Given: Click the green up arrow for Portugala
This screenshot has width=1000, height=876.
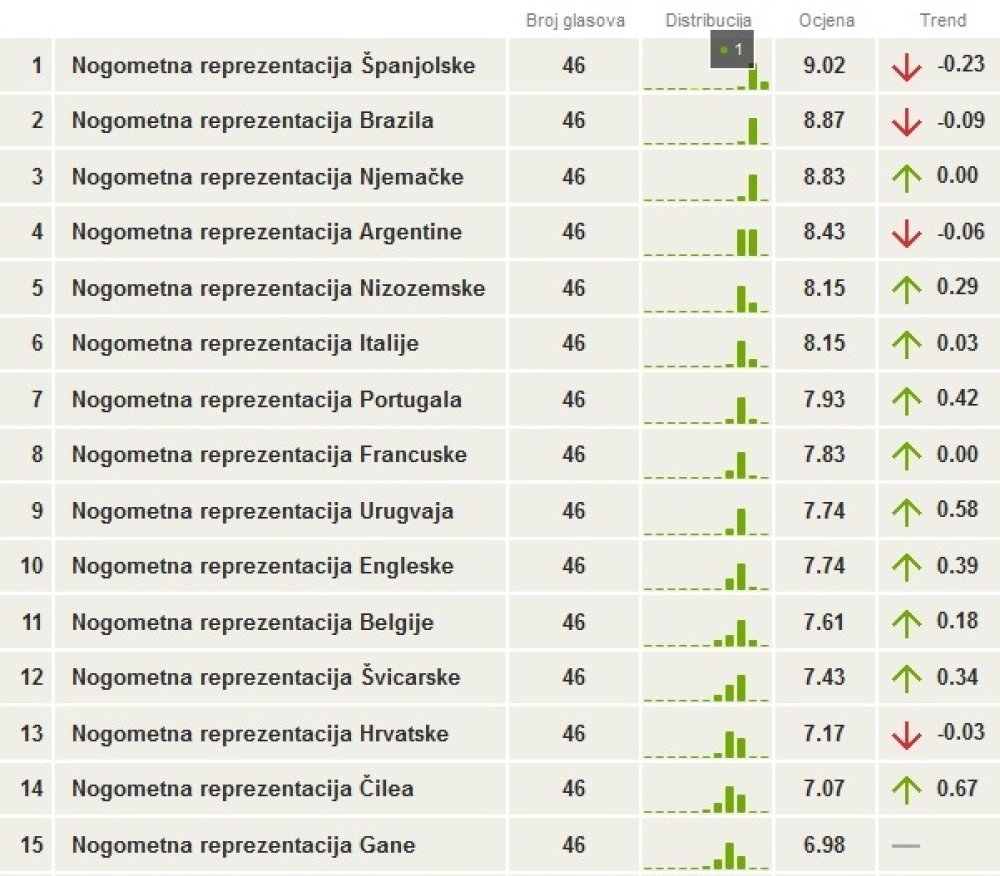Looking at the screenshot, I should tap(906, 400).
